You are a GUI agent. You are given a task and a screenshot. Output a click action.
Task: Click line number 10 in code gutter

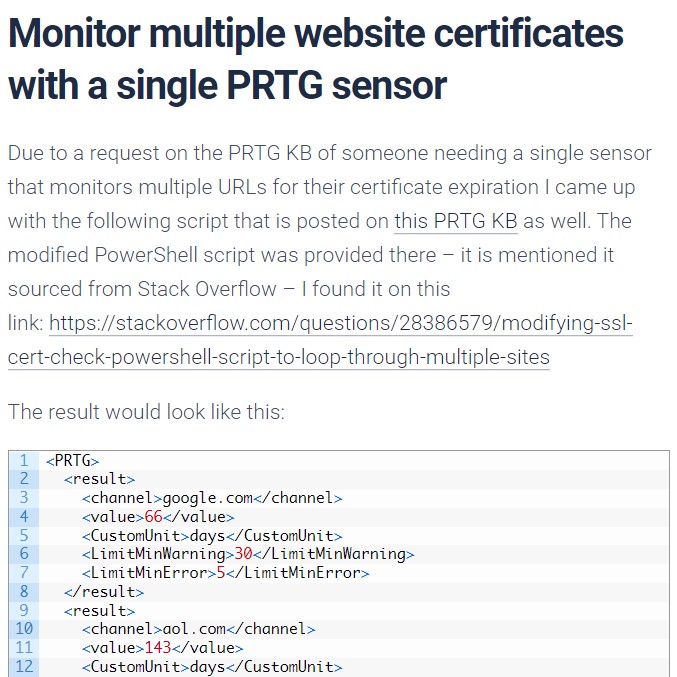coord(24,629)
